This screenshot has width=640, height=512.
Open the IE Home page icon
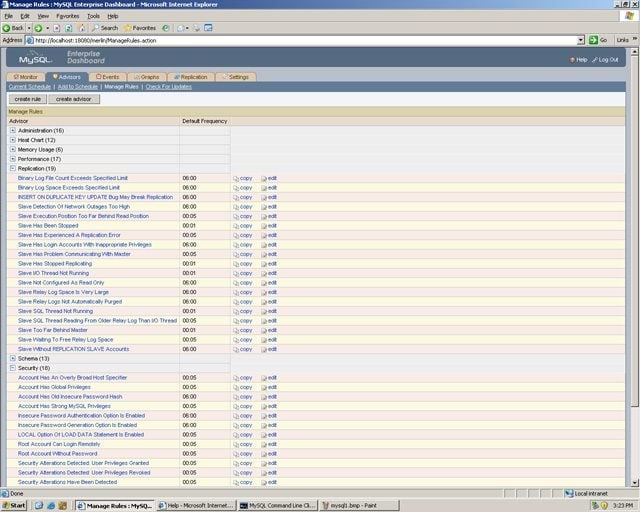tap(82, 28)
